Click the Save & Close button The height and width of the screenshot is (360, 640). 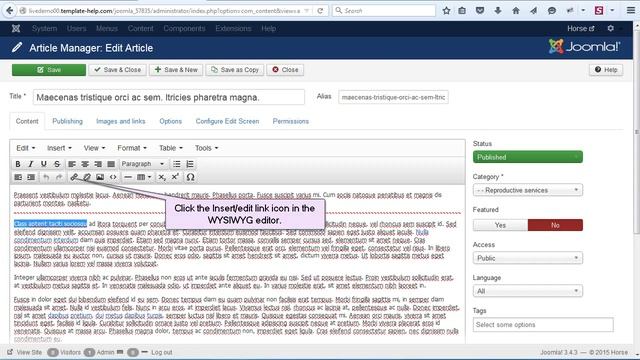pyautogui.click(x=118, y=70)
